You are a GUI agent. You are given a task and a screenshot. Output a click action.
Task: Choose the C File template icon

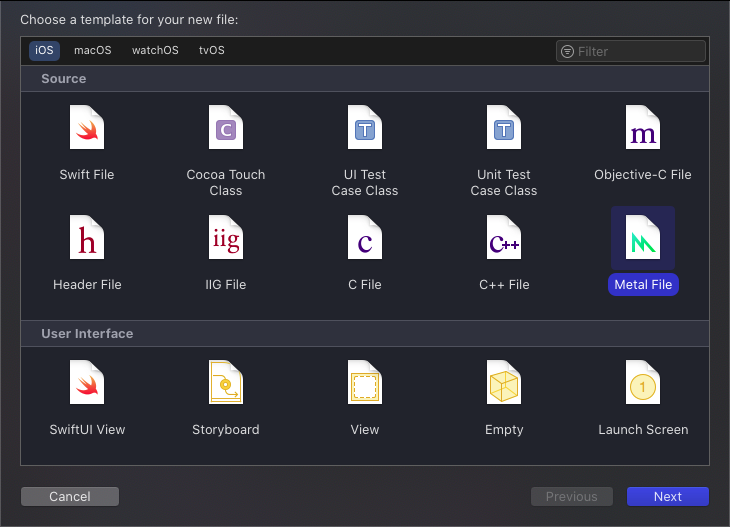click(365, 237)
